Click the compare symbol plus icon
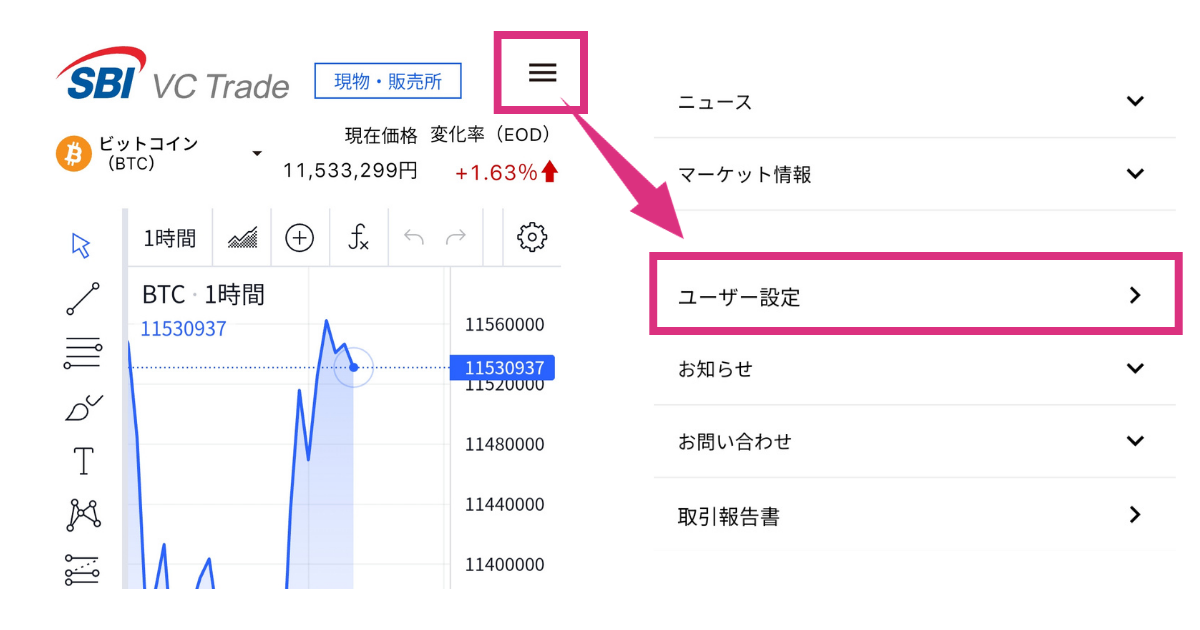The height and width of the screenshot is (630, 1200). pyautogui.click(x=300, y=238)
